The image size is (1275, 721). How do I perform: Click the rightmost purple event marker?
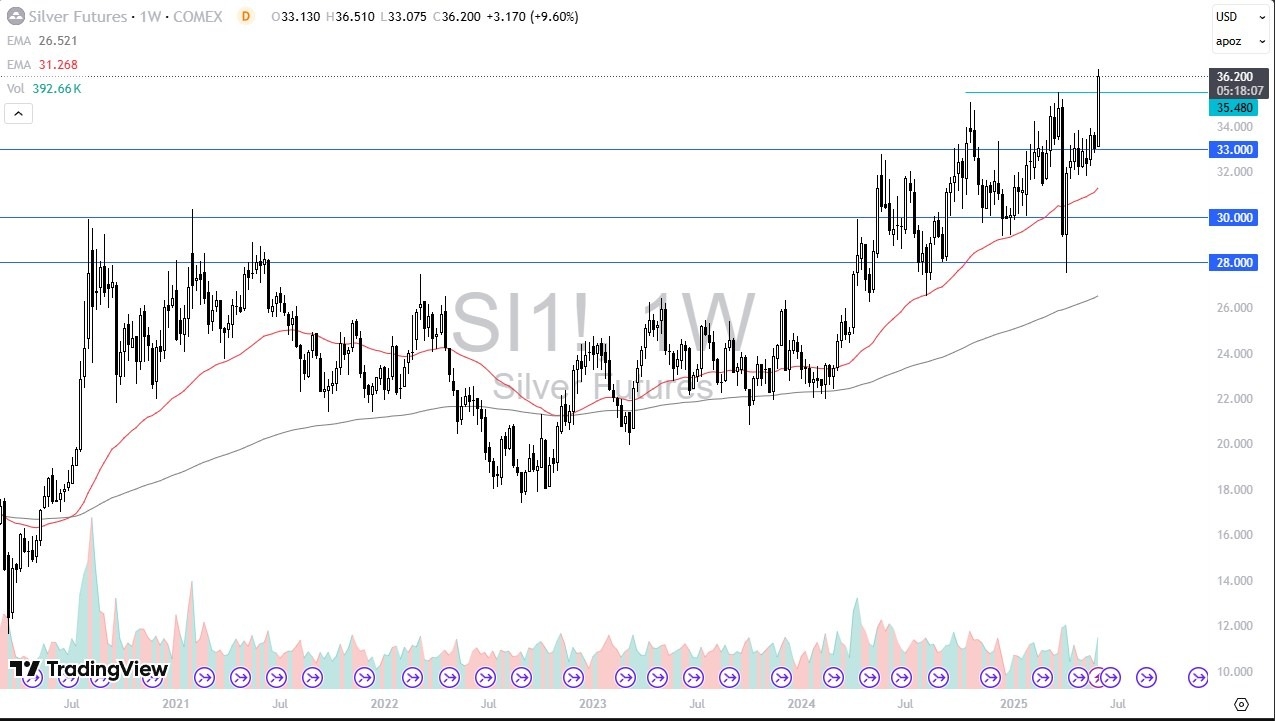1198,678
